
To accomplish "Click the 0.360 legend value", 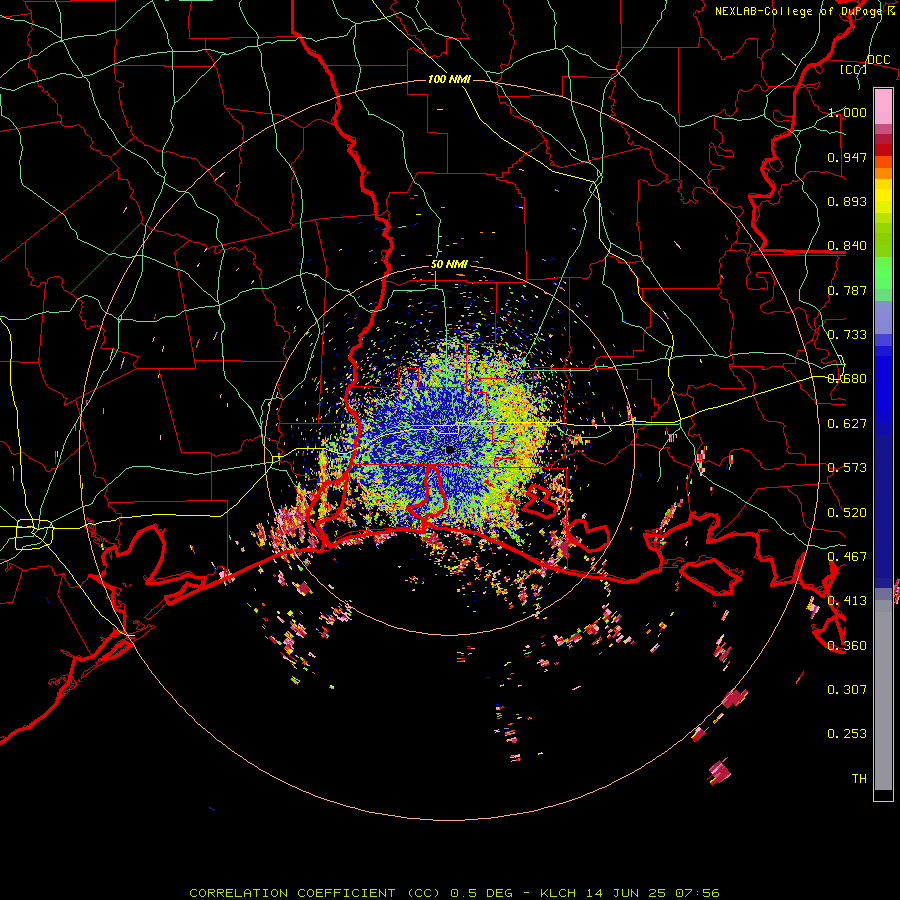I will [847, 646].
